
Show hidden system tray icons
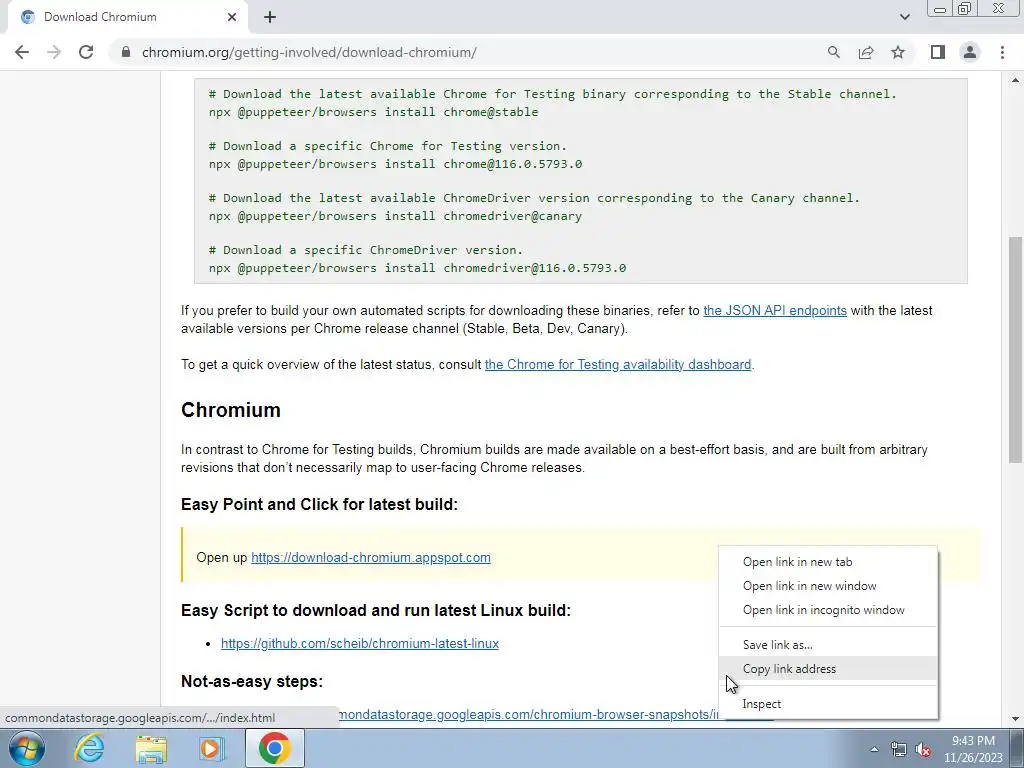(x=874, y=749)
